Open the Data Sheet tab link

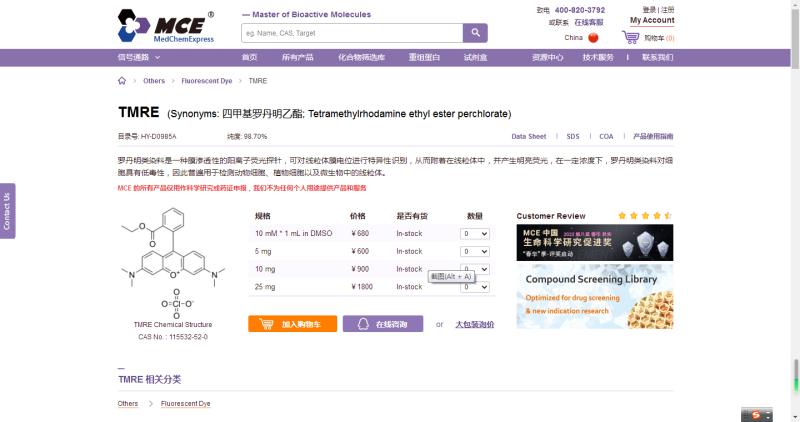(528, 136)
